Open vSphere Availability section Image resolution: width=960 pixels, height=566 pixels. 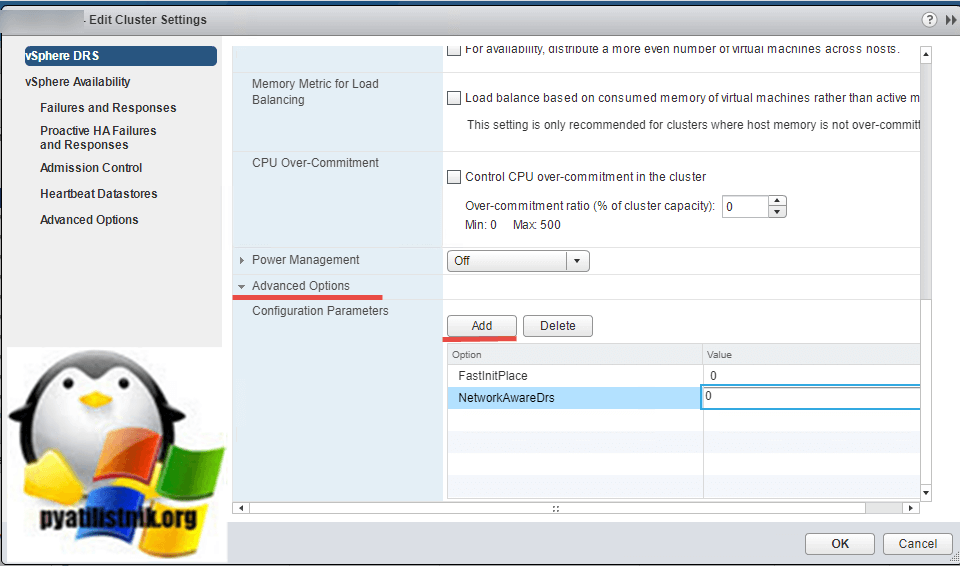point(78,81)
